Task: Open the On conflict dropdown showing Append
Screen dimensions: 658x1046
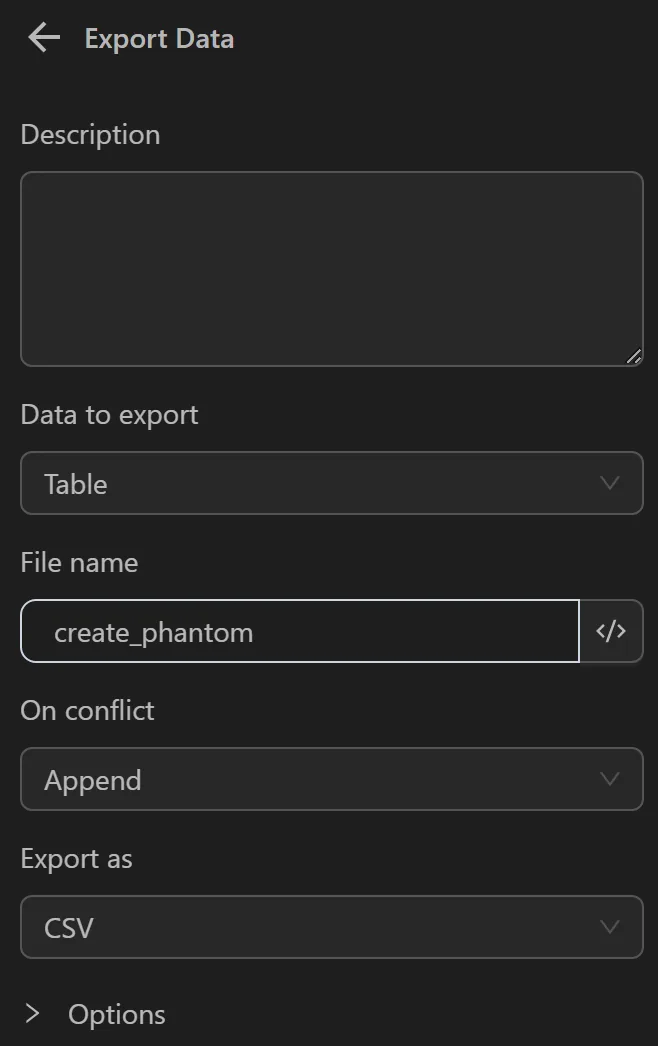Action: tap(331, 779)
